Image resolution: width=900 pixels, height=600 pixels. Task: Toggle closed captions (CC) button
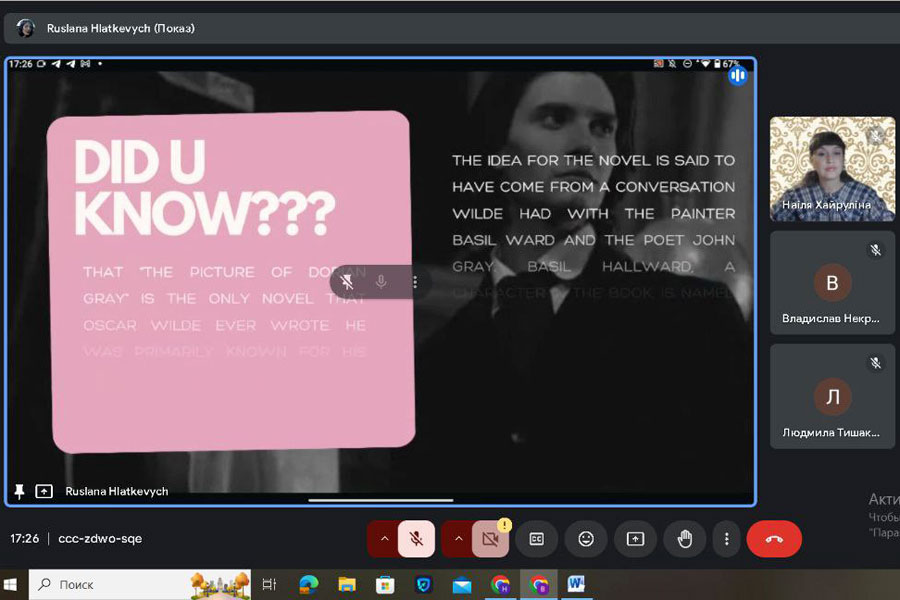(x=537, y=539)
